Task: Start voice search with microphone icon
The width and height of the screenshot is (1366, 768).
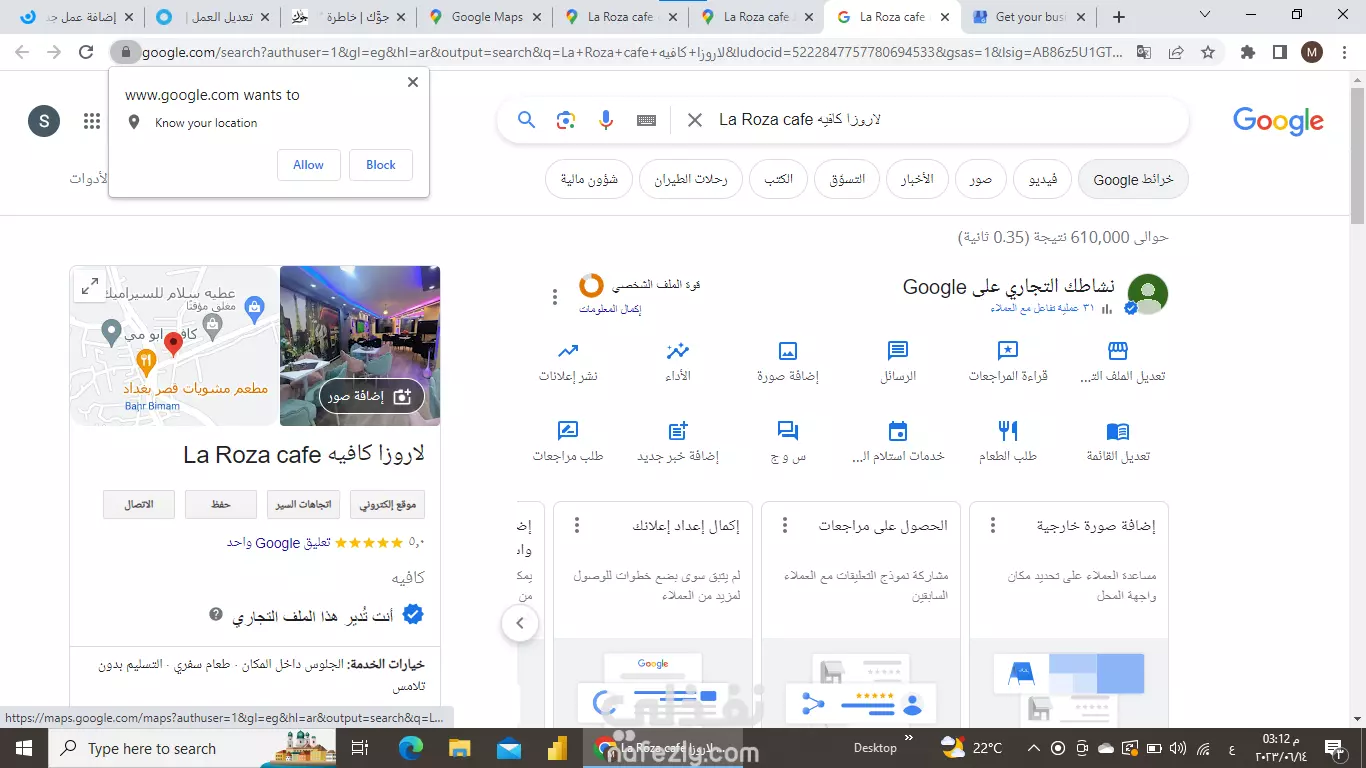Action: click(x=606, y=120)
